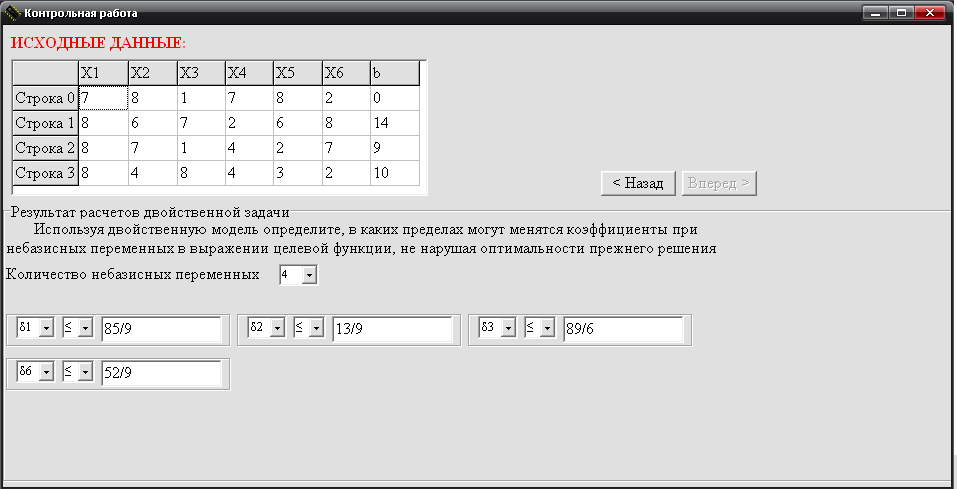The image size is (957, 489).
Task: Click the ИСХОДНЫЕ ДАННЫЕ heading
Action: [x=98, y=43]
